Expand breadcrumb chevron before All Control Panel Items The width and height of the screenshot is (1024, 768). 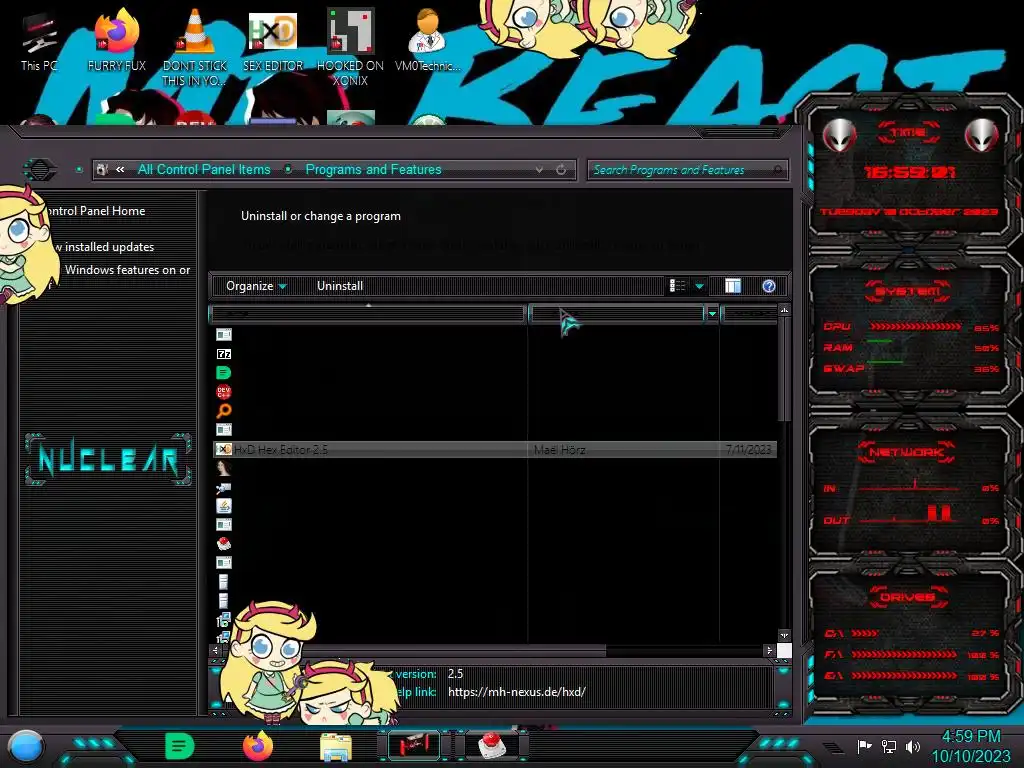120,170
